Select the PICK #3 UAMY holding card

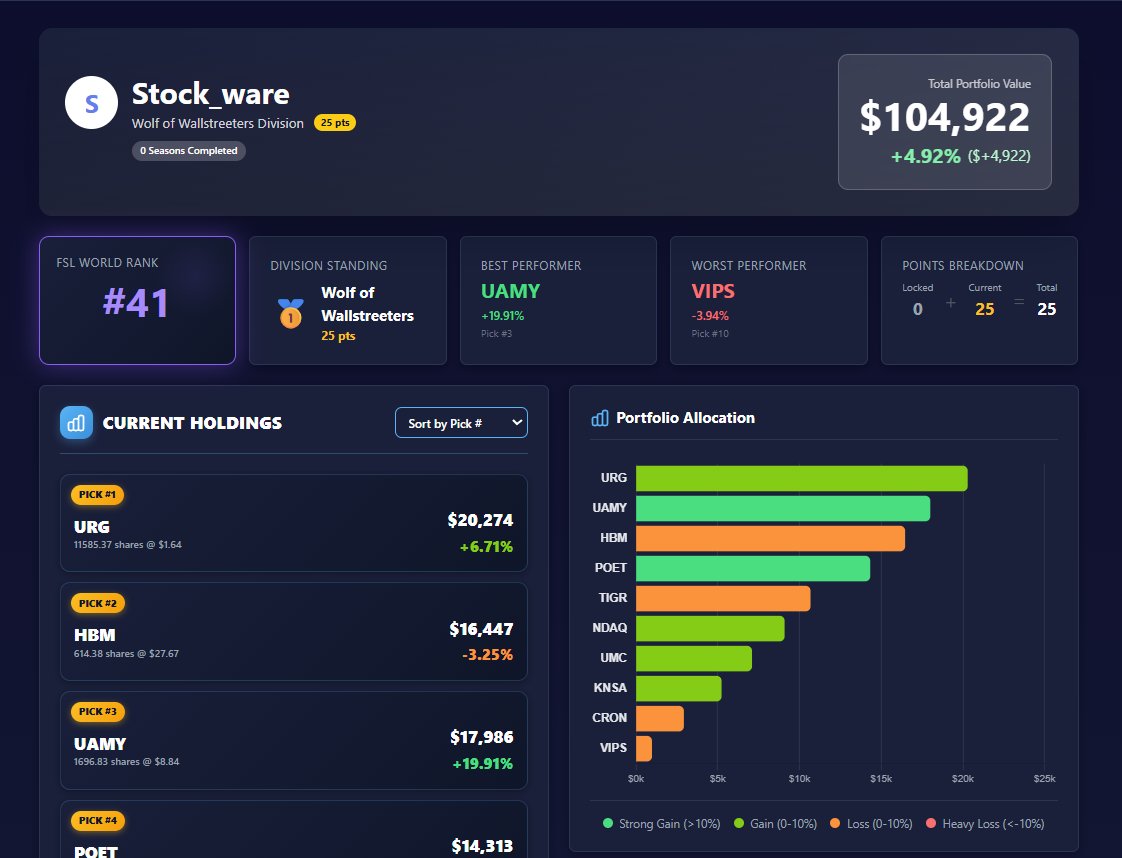tap(294, 741)
